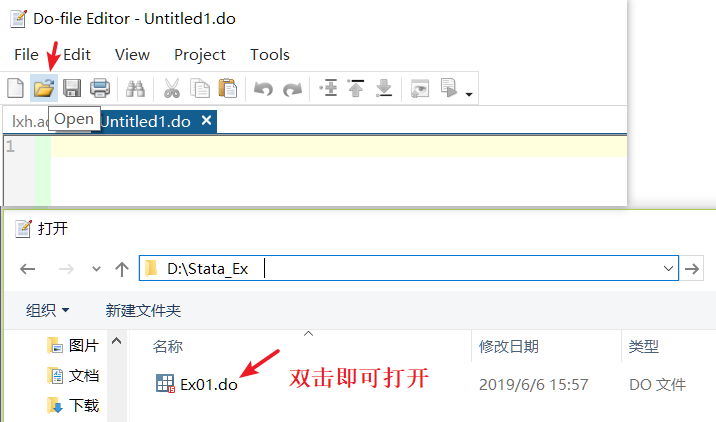The image size is (716, 422).
Task: Open the File menu
Action: click(x=26, y=55)
